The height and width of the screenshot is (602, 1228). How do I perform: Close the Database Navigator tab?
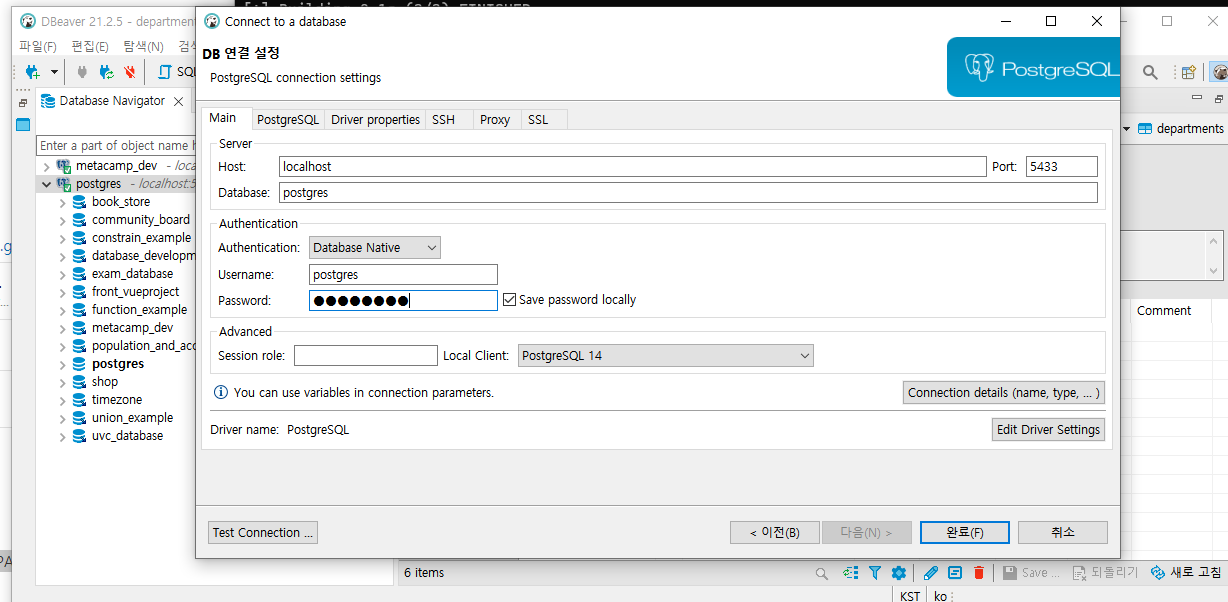click(x=179, y=101)
